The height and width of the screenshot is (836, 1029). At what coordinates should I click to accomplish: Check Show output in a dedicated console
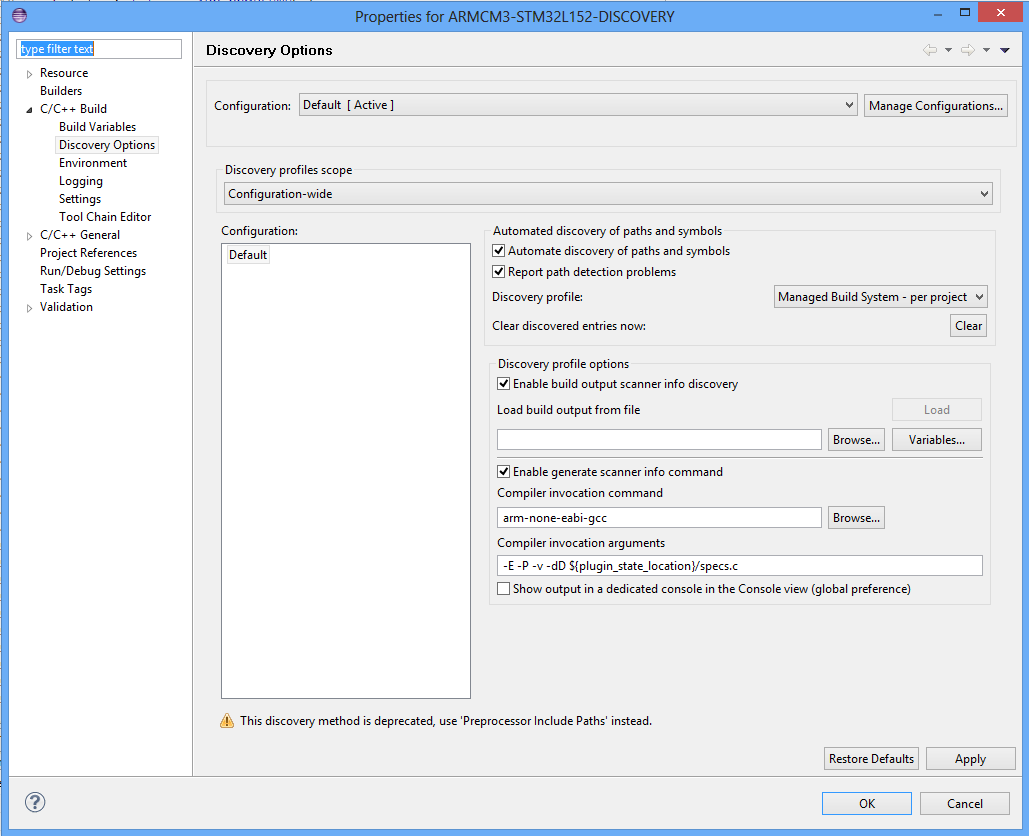[504, 589]
